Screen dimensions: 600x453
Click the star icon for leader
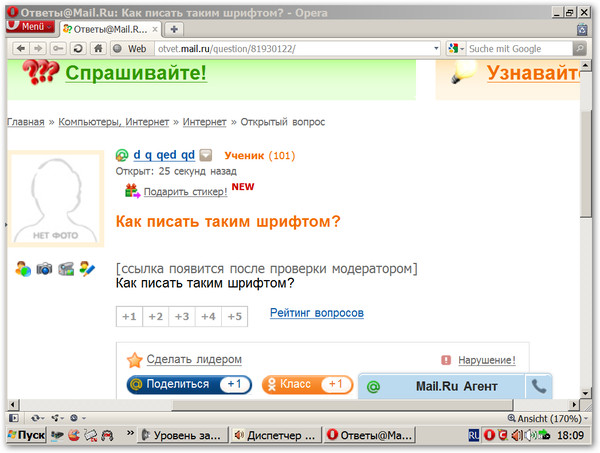point(135,360)
